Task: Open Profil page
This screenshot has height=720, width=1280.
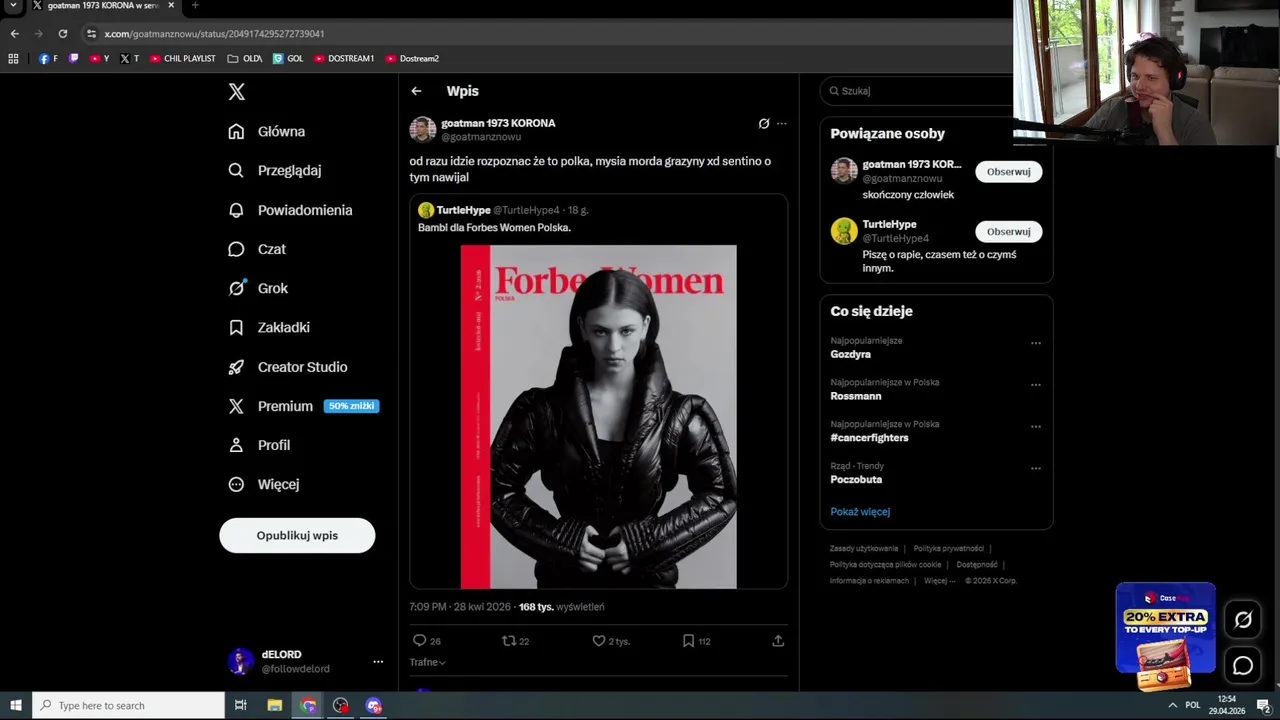Action: coord(259,445)
